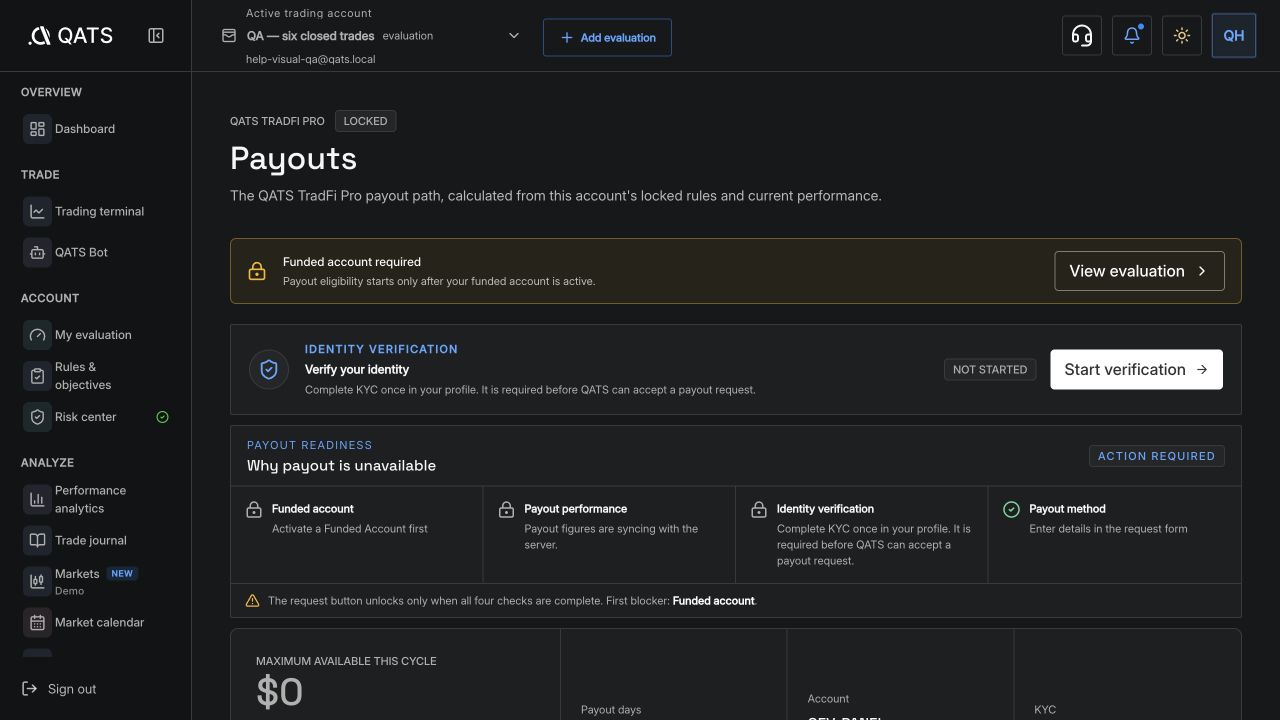Image resolution: width=1280 pixels, height=720 pixels.
Task: Click lock icon beside Payout performance
Action: (506, 510)
